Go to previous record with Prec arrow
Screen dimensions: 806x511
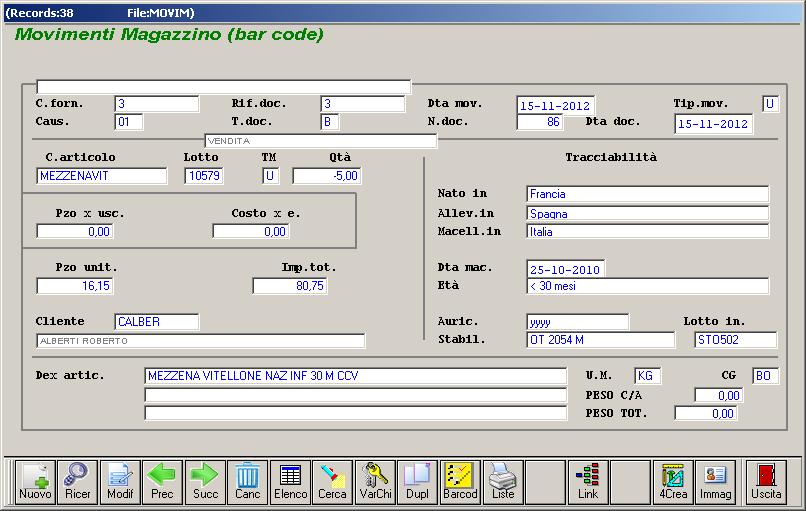[162, 481]
